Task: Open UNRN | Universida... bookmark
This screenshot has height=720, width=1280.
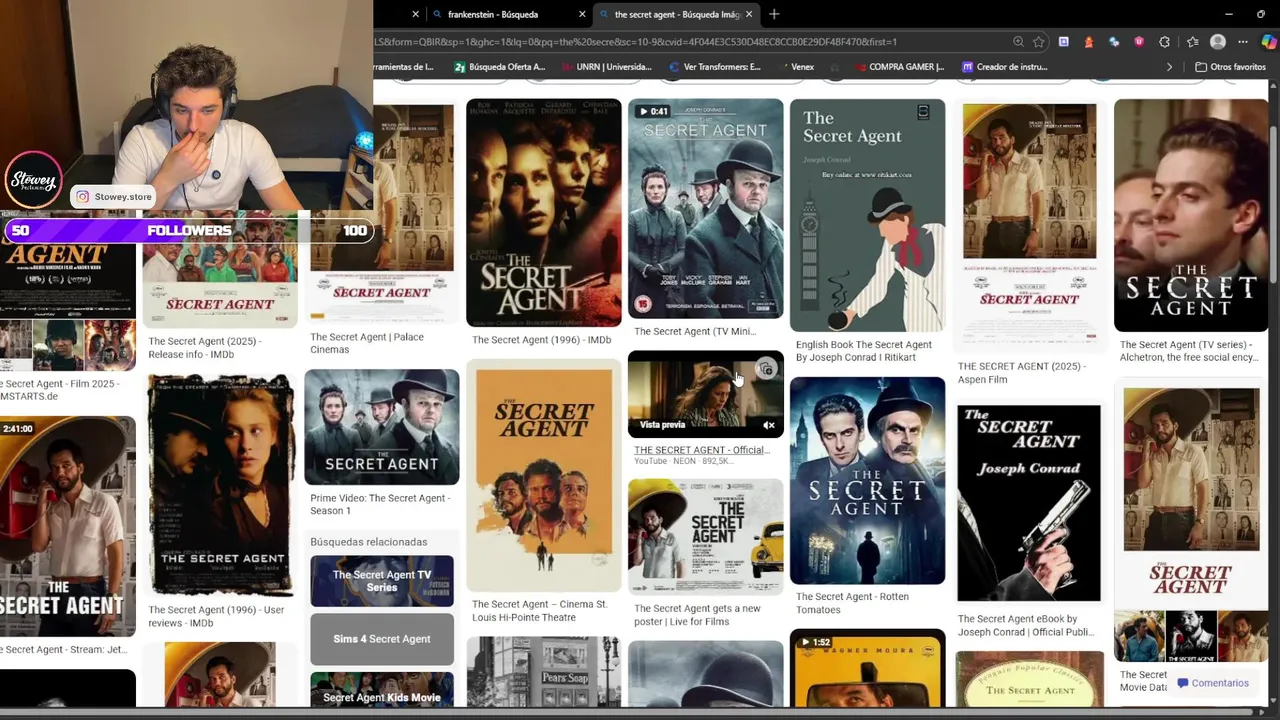Action: tap(606, 67)
